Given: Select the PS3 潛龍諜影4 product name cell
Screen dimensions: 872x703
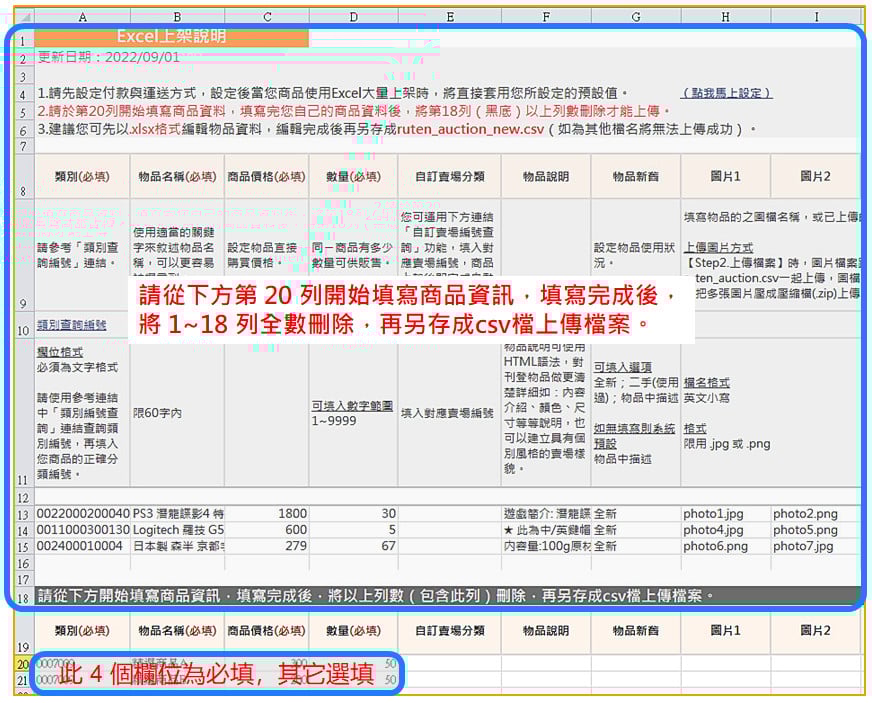Looking at the screenshot, I should tap(177, 514).
